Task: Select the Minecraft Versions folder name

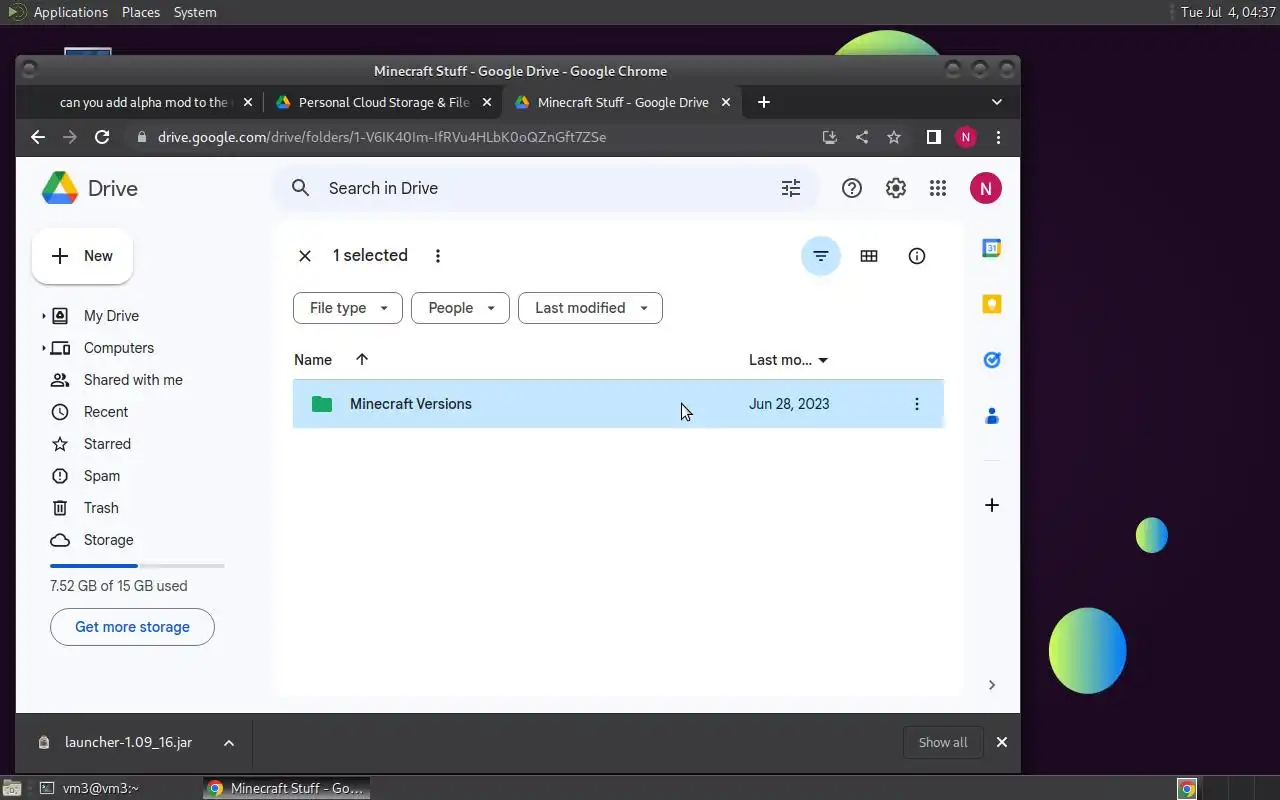Action: [411, 404]
